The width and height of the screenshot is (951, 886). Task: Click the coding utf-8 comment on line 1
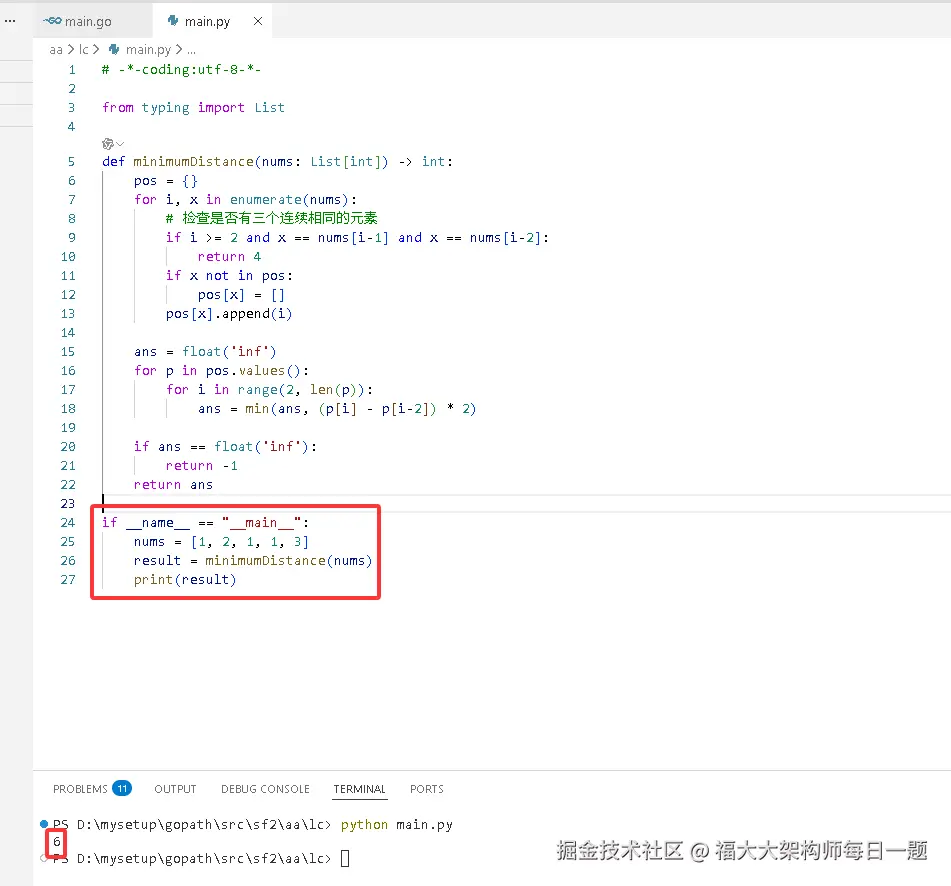181,70
